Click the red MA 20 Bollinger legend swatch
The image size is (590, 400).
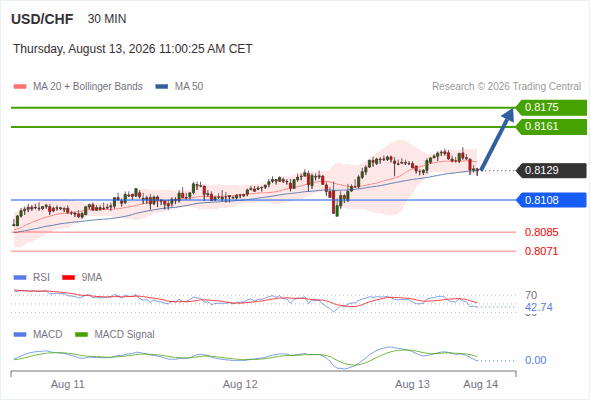click(x=20, y=87)
